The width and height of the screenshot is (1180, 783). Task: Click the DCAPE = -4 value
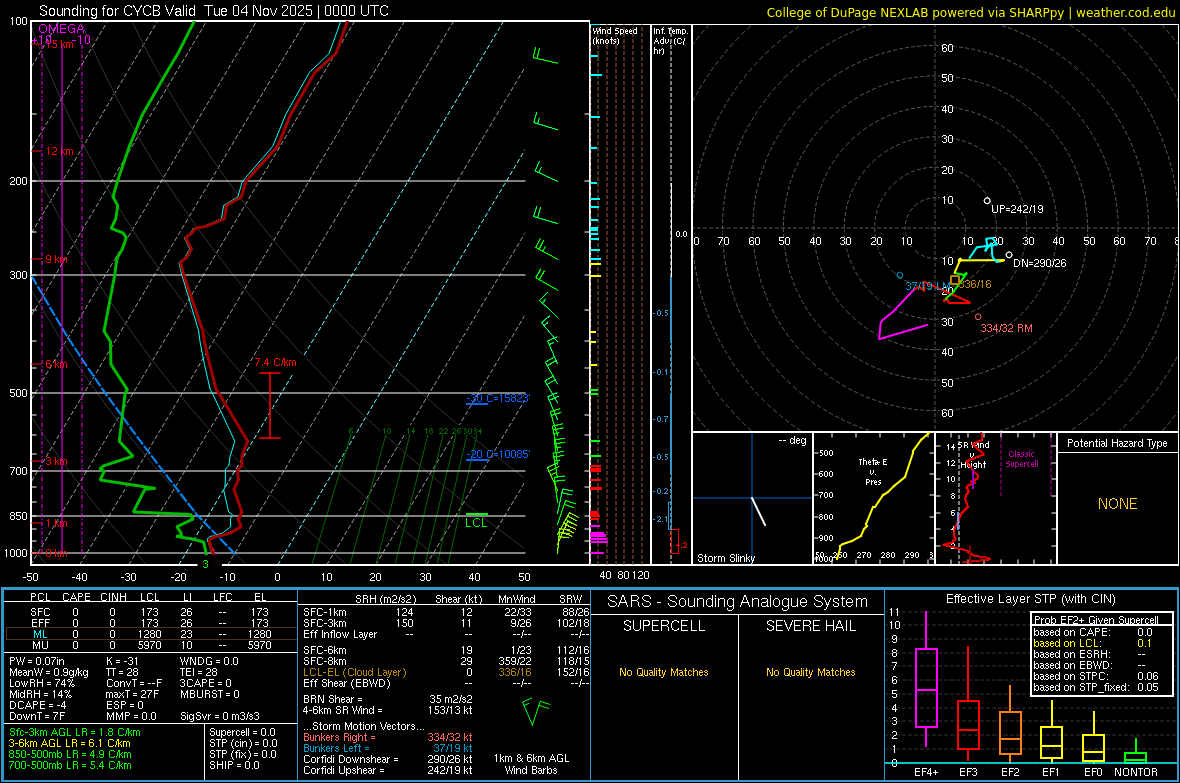(37, 705)
